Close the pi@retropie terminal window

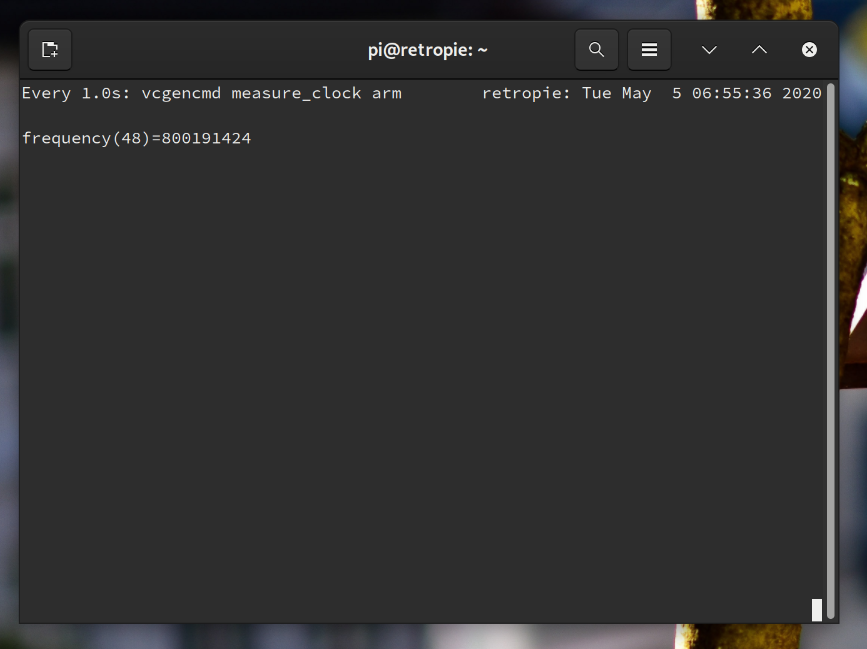[809, 50]
